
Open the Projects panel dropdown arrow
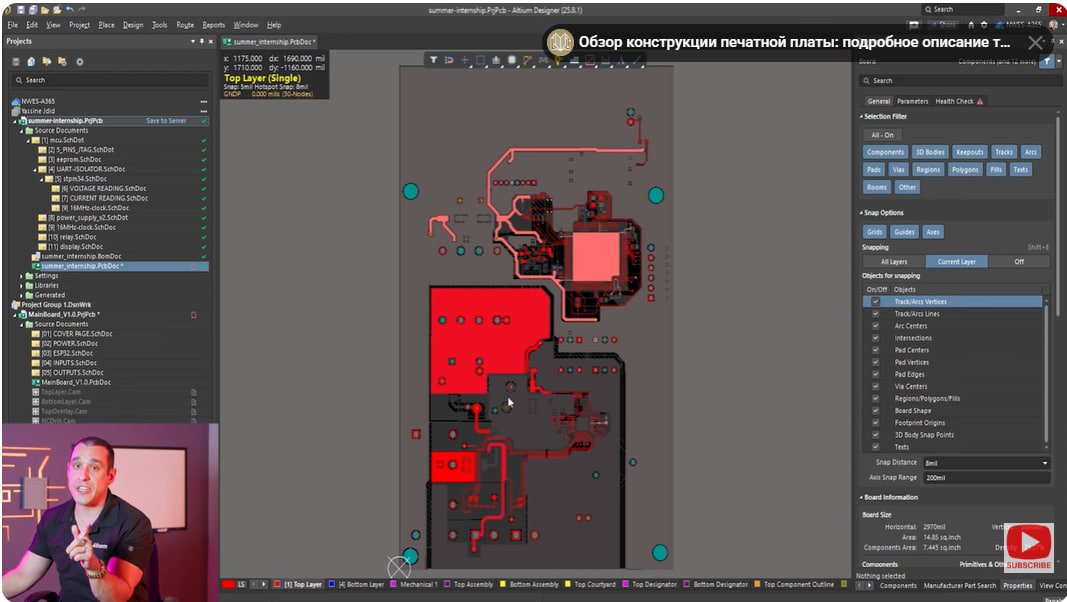(x=193, y=41)
